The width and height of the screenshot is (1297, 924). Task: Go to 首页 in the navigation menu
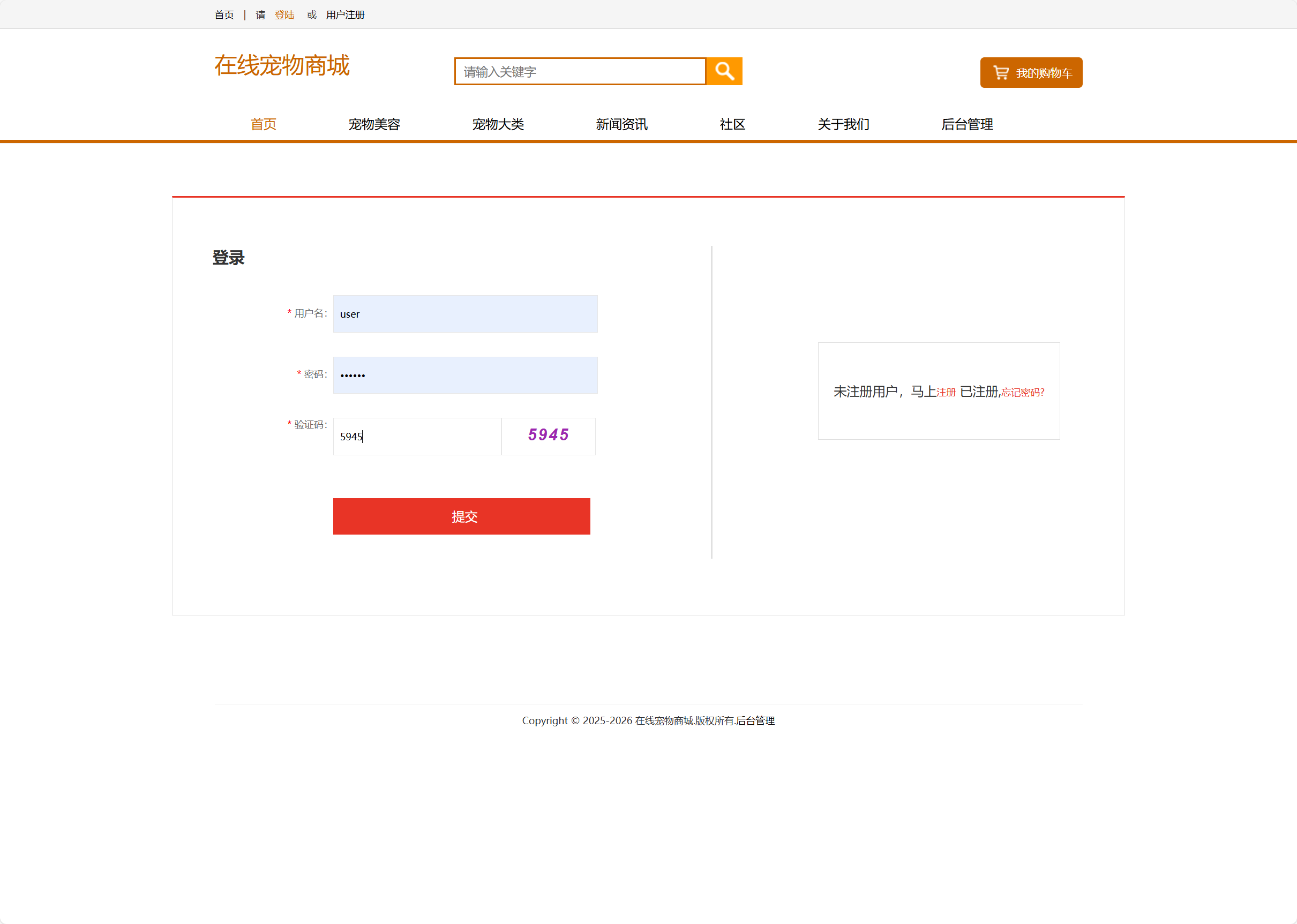(x=263, y=124)
